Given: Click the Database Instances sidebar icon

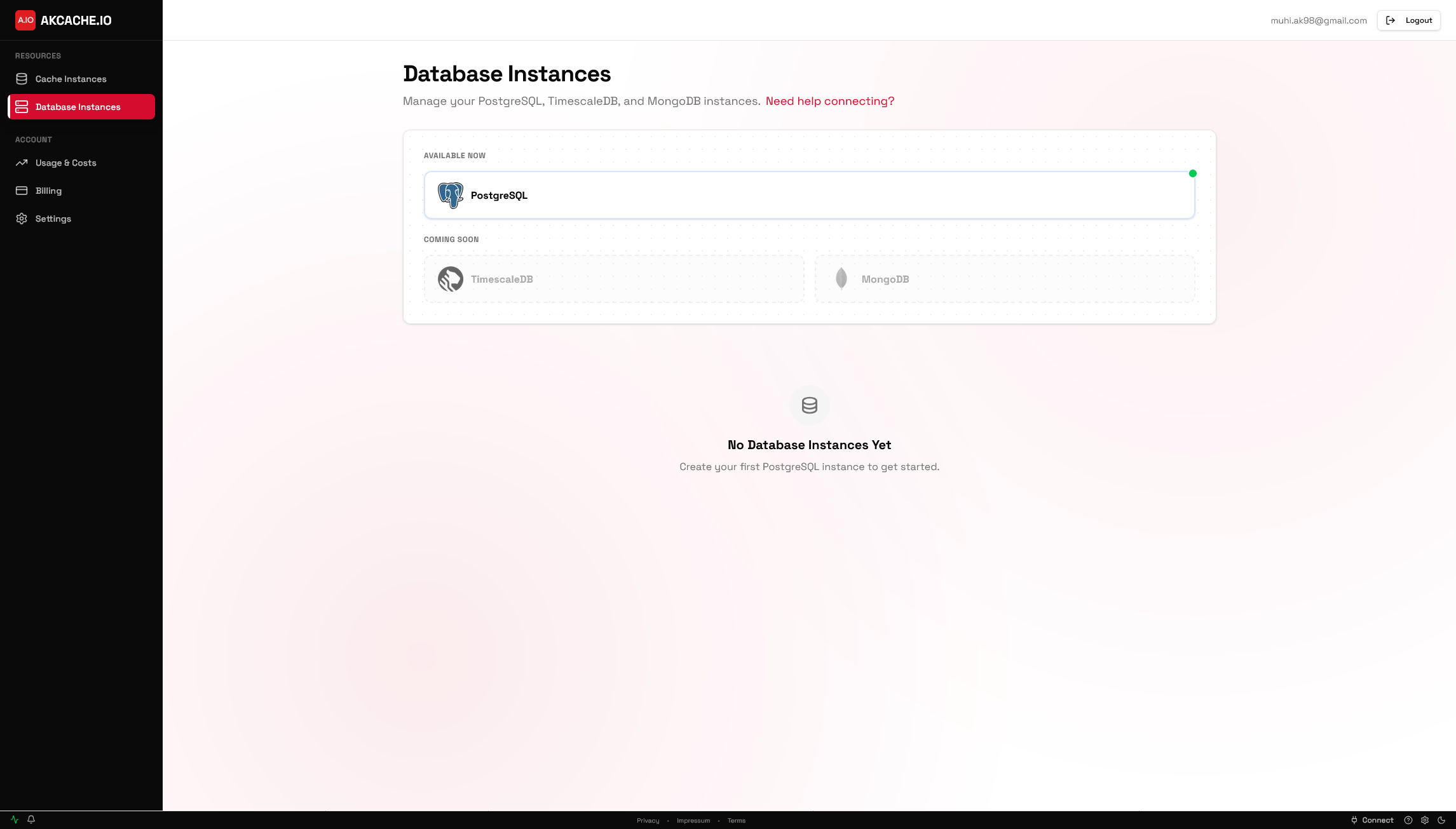Looking at the screenshot, I should [22, 107].
